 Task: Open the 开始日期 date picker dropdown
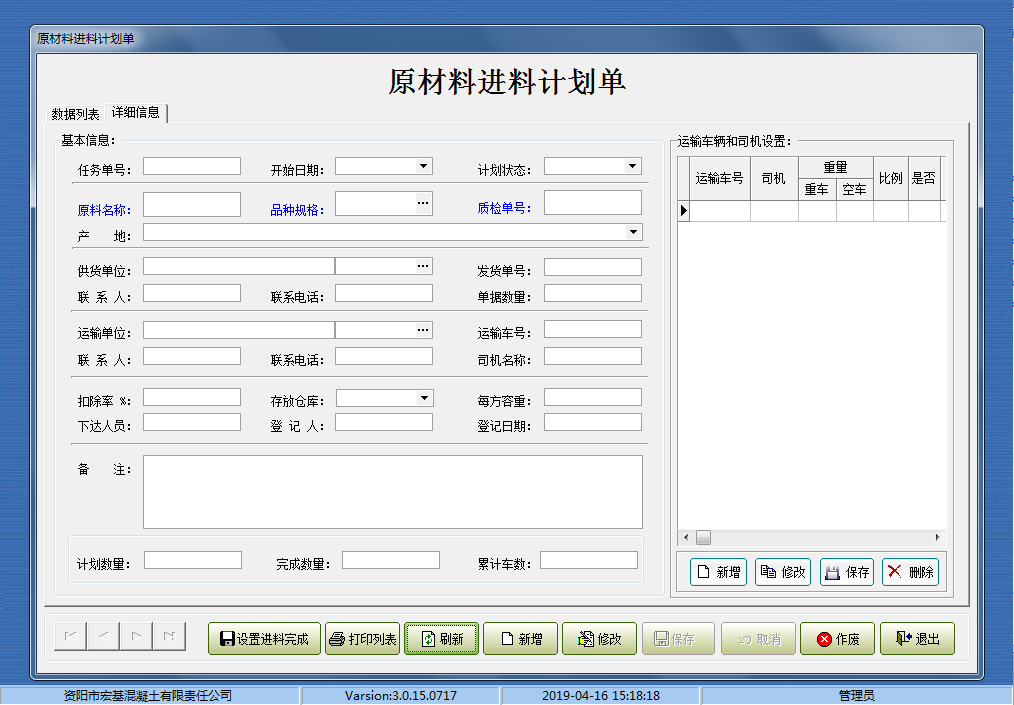click(422, 166)
